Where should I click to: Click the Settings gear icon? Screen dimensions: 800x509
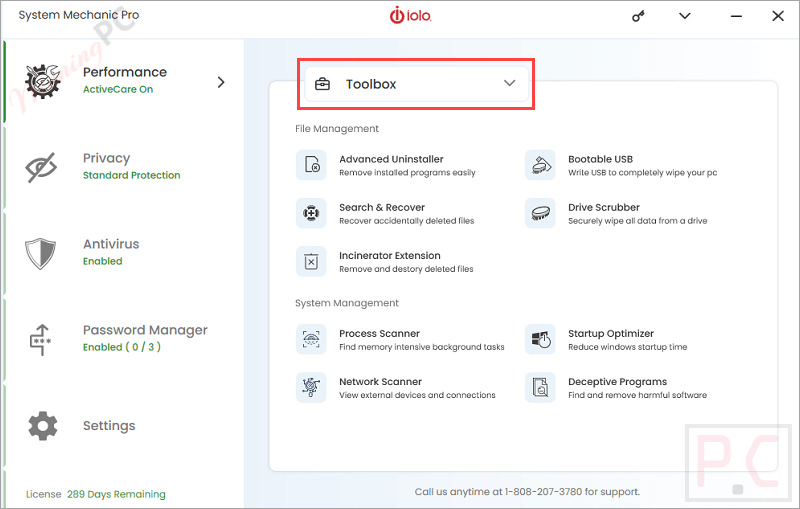click(x=43, y=425)
